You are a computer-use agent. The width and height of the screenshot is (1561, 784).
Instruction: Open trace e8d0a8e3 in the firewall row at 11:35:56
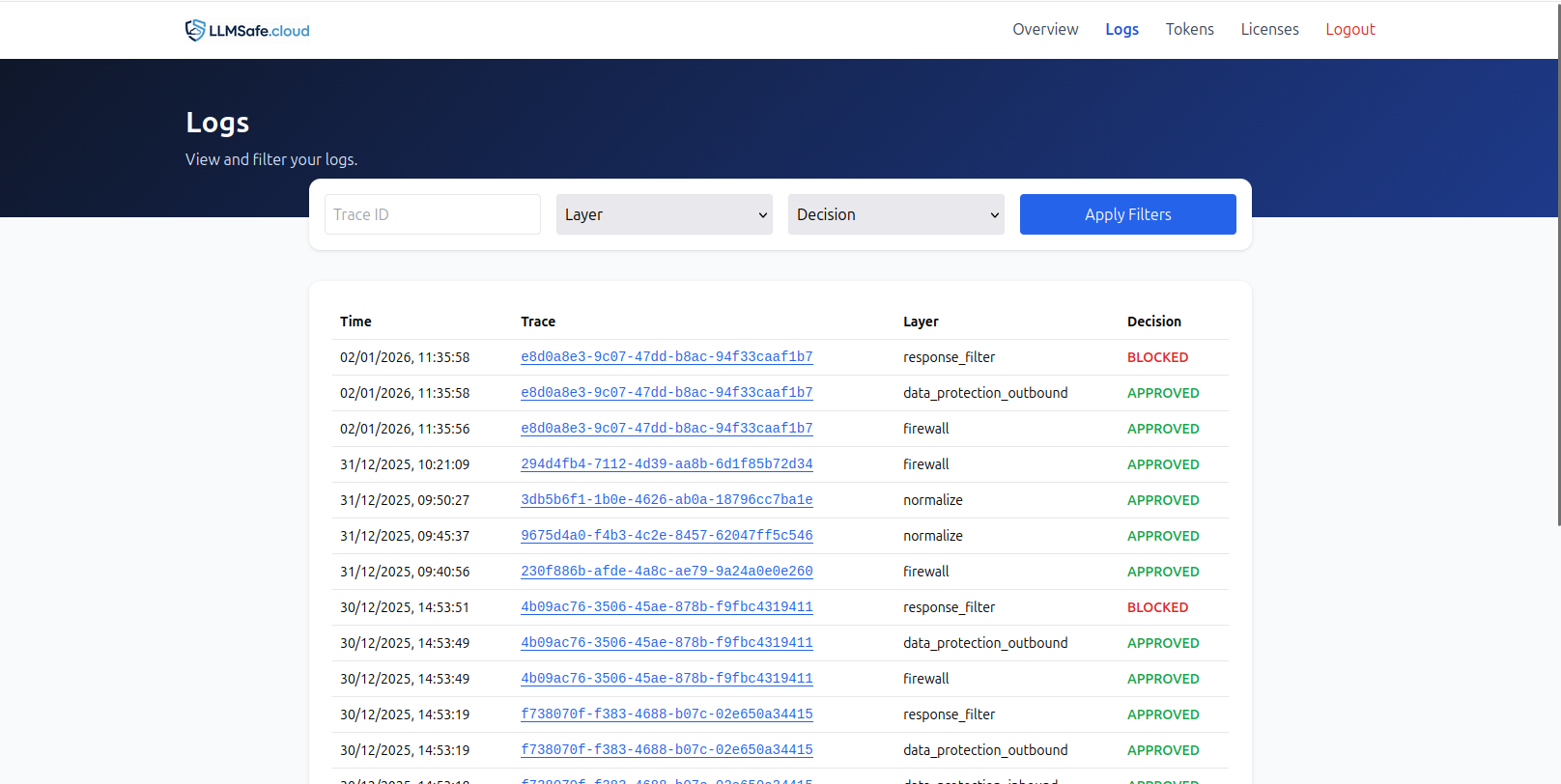point(667,429)
